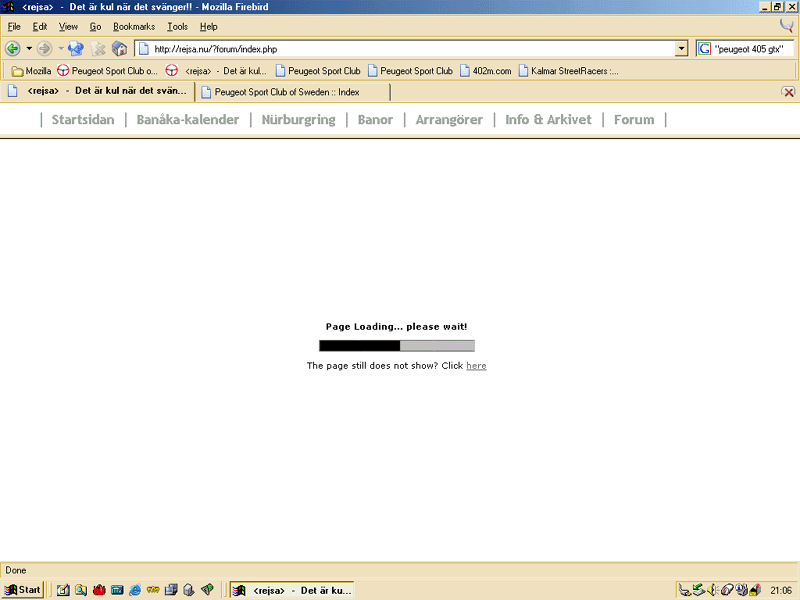Click the Stop loading icon
Image resolution: width=800 pixels, height=600 pixels.
98,49
